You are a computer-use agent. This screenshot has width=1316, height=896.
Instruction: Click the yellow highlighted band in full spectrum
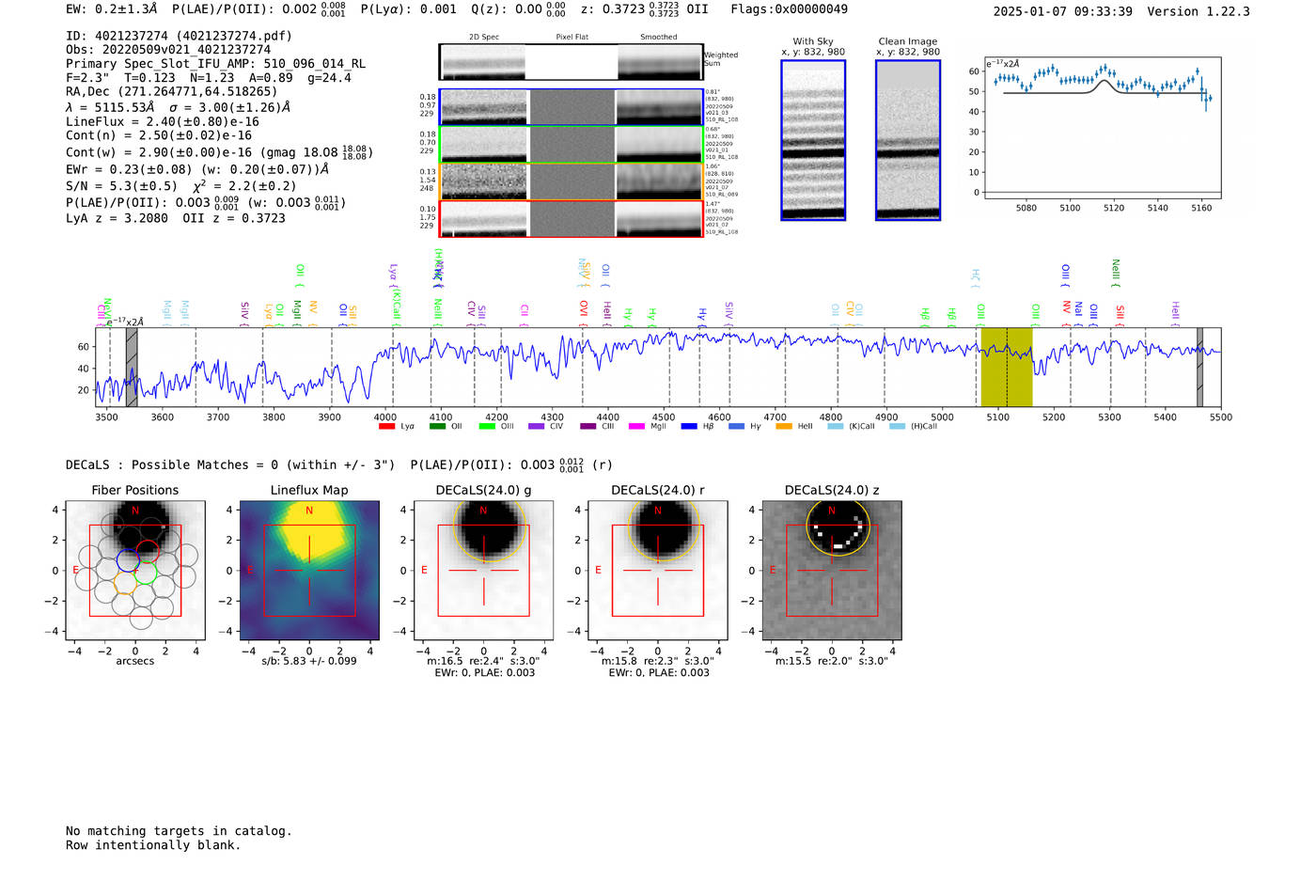1007,367
